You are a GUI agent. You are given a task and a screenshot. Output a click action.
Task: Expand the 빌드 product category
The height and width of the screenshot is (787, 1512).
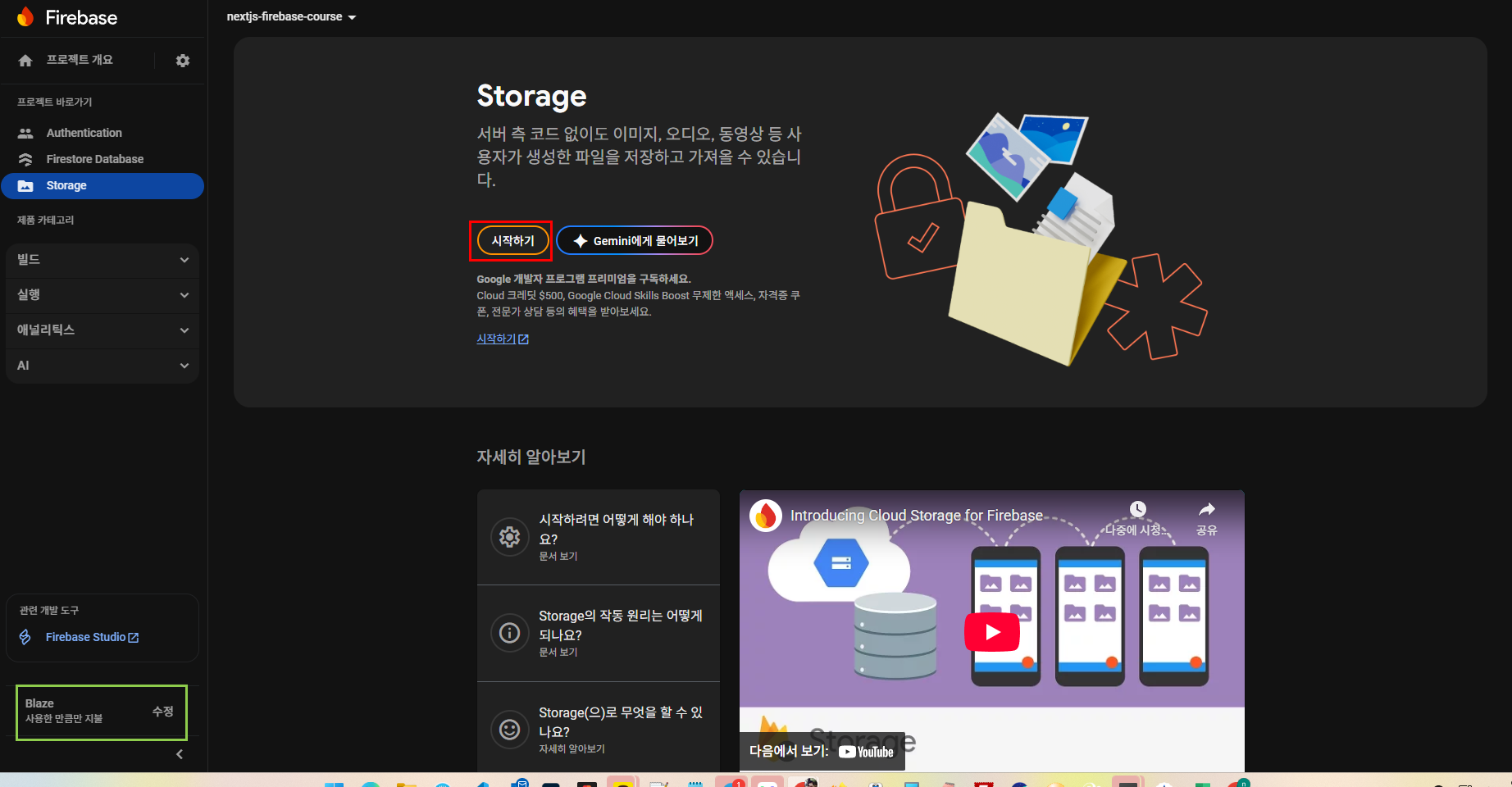(102, 260)
